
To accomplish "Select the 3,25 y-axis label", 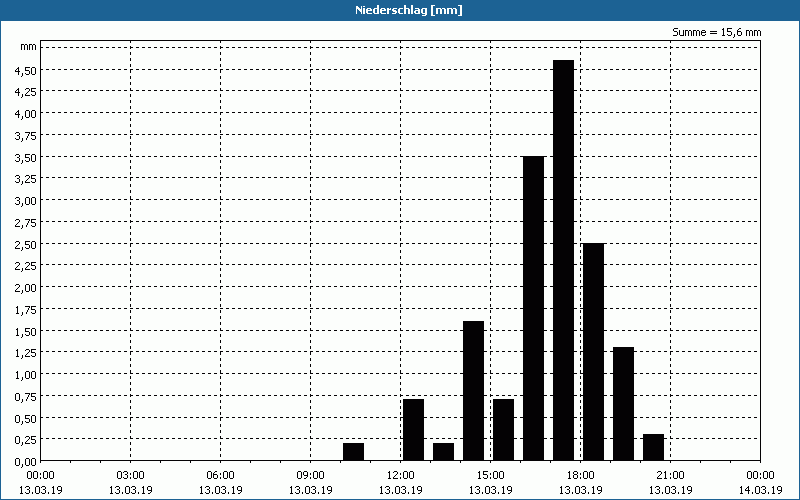I will pyautogui.click(x=26, y=179).
